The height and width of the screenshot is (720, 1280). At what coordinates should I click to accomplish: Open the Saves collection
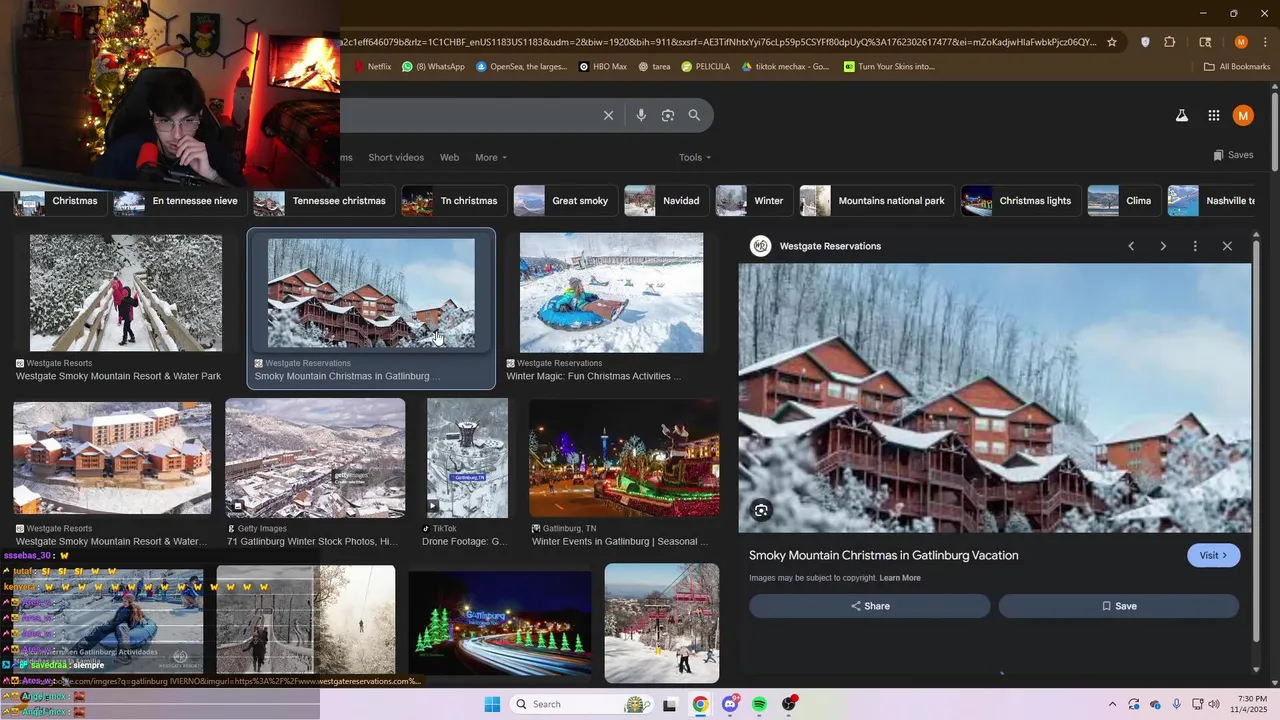pos(1233,155)
